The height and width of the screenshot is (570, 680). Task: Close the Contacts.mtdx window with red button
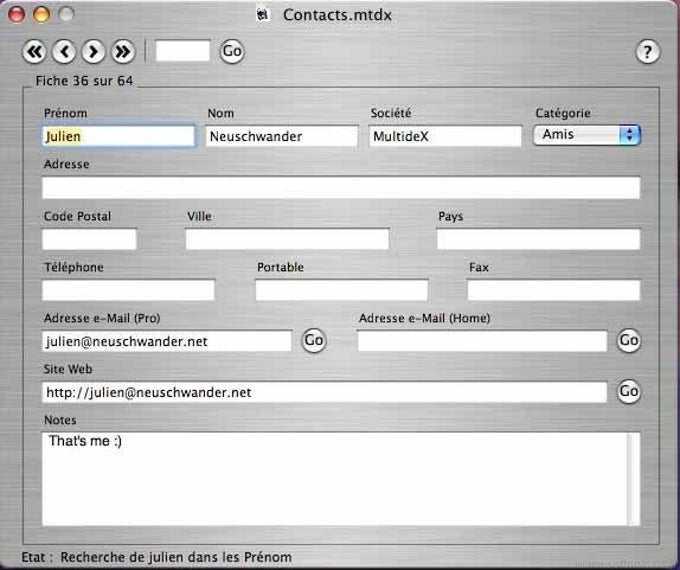(16, 14)
